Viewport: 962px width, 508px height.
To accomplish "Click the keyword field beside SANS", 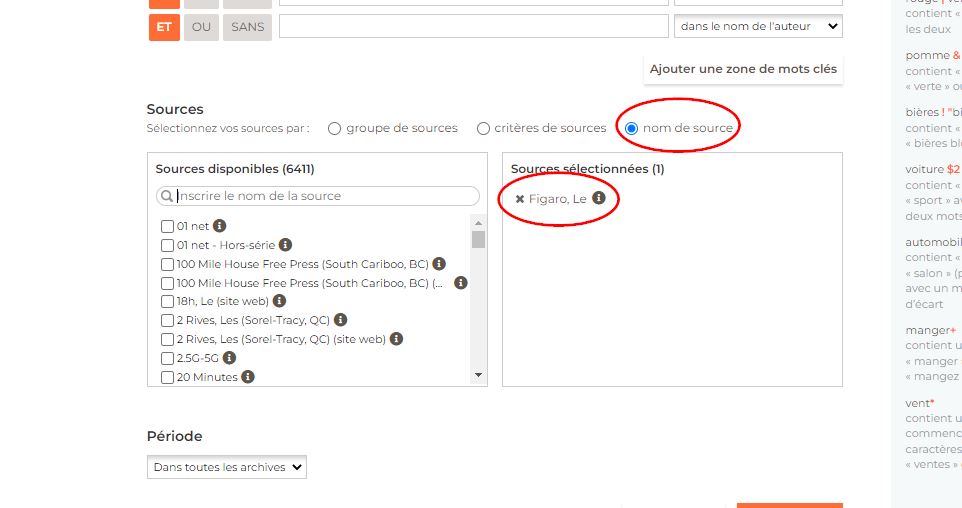I will click(474, 26).
